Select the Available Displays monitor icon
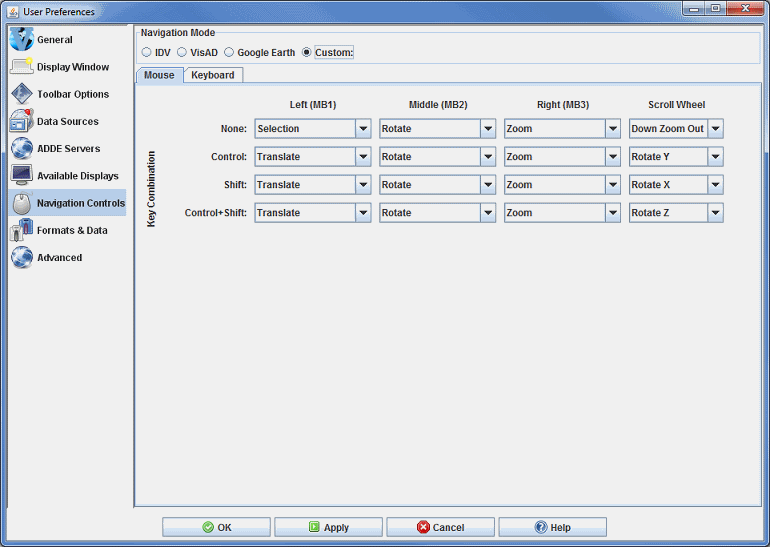Viewport: 770px width, 547px height. tap(22, 175)
